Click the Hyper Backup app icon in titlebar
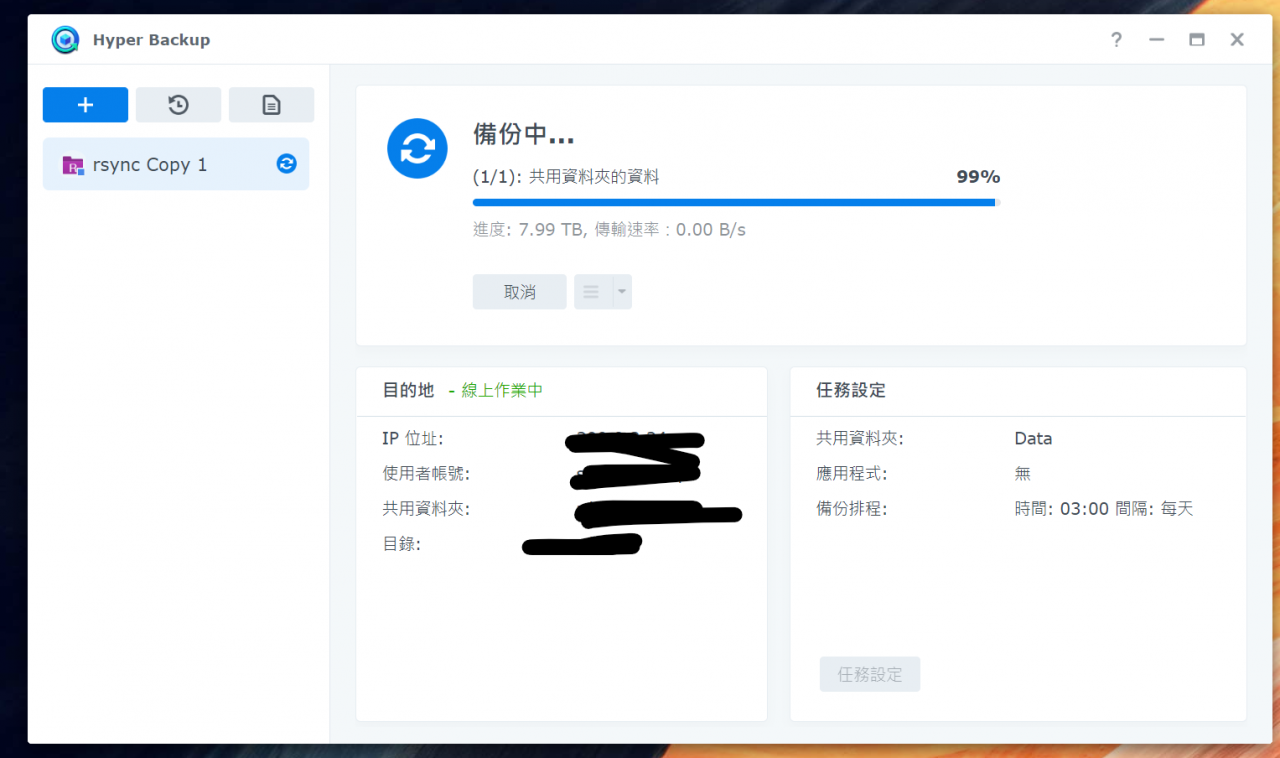This screenshot has height=758, width=1280. tap(64, 39)
